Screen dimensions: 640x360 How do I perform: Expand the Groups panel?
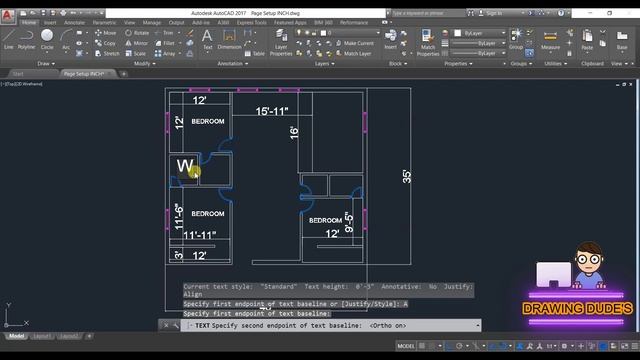coord(521,64)
